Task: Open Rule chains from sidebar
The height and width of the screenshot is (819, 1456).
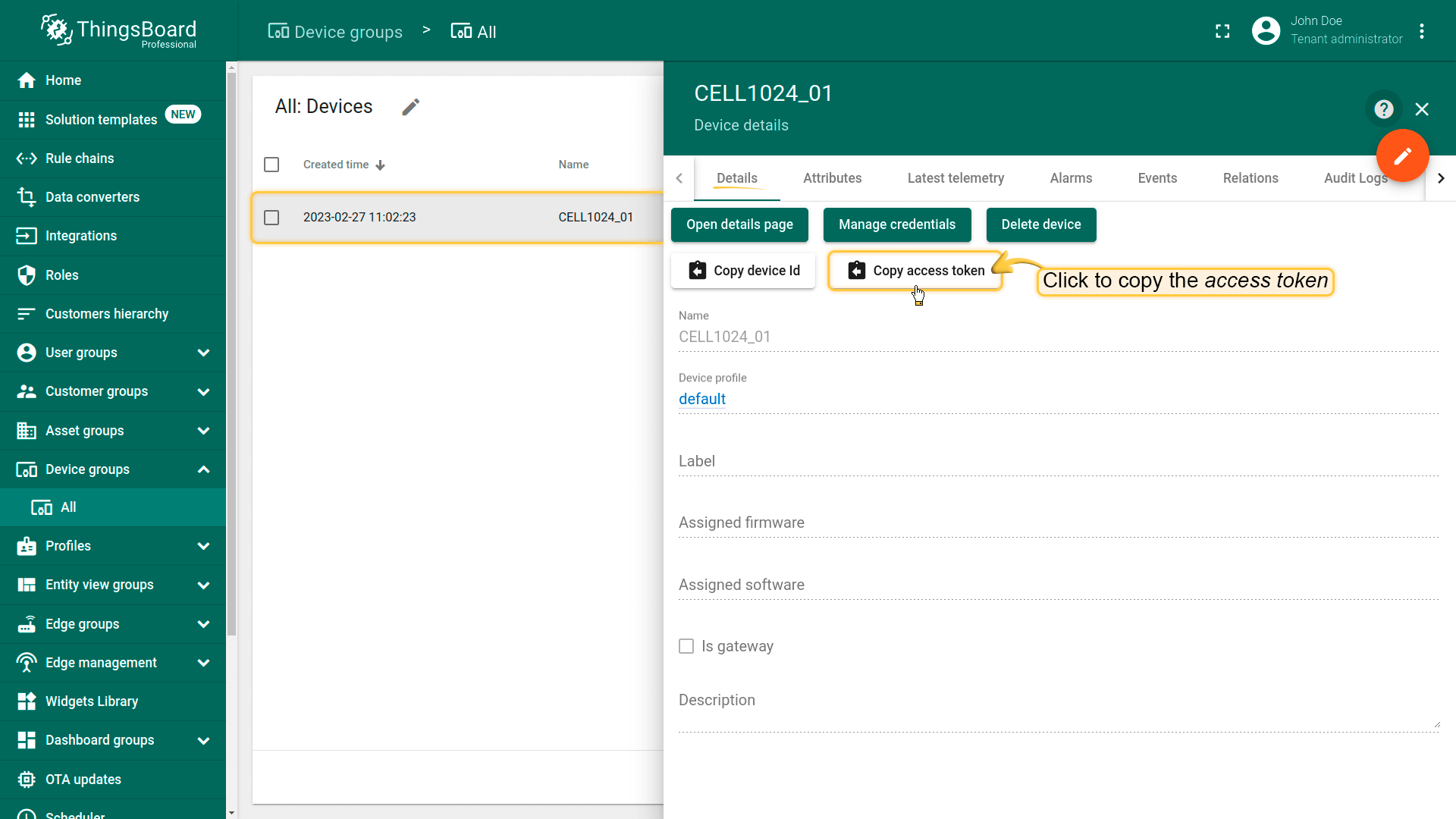Action: tap(79, 158)
